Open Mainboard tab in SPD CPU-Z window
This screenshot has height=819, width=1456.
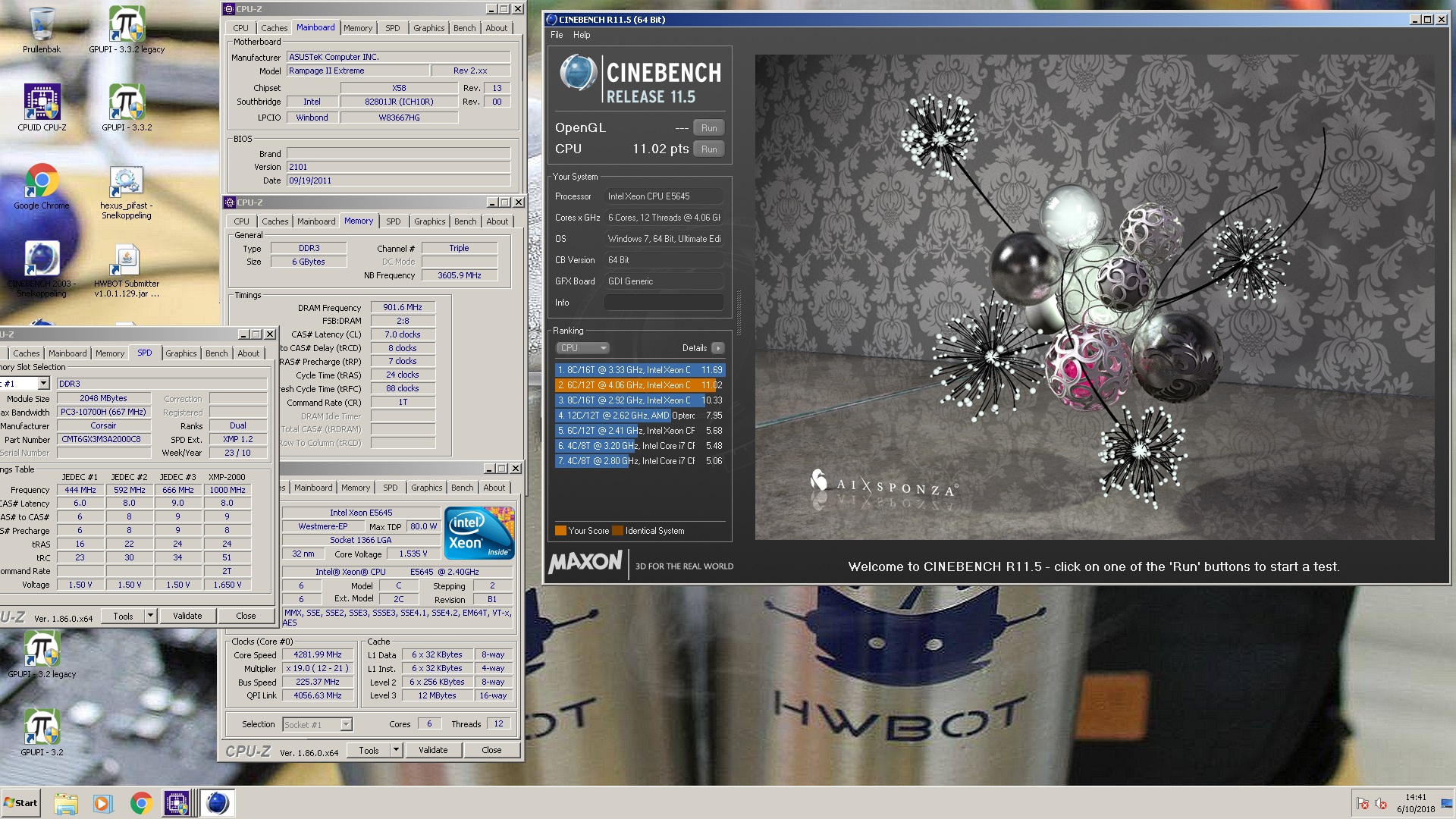point(67,353)
